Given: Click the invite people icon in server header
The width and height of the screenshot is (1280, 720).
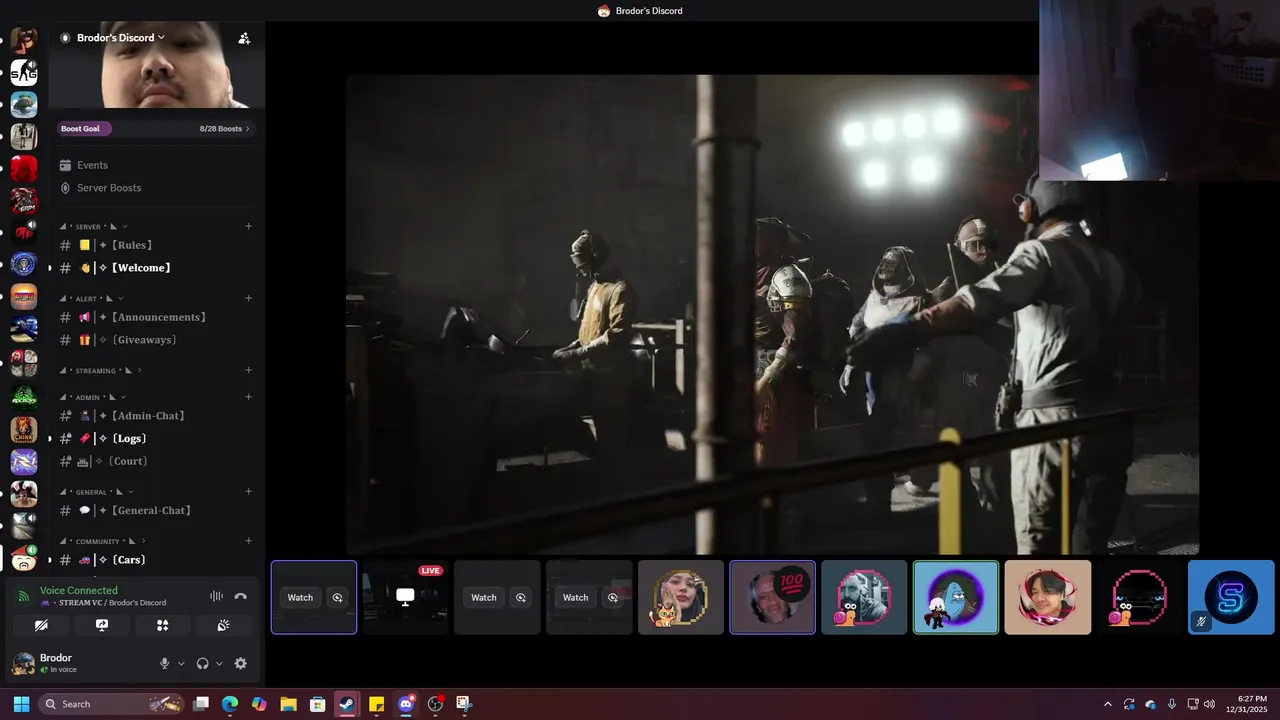Looking at the screenshot, I should [244, 38].
